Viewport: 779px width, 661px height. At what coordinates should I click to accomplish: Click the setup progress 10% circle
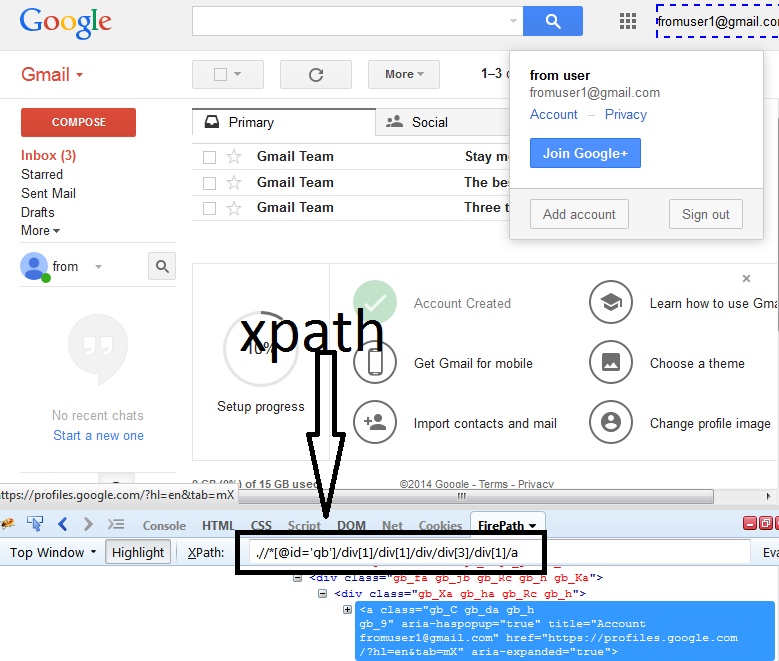pyautogui.click(x=261, y=348)
